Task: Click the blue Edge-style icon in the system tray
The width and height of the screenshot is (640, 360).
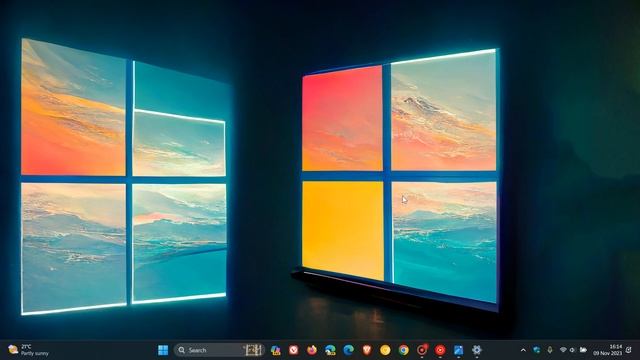Action: (537, 350)
